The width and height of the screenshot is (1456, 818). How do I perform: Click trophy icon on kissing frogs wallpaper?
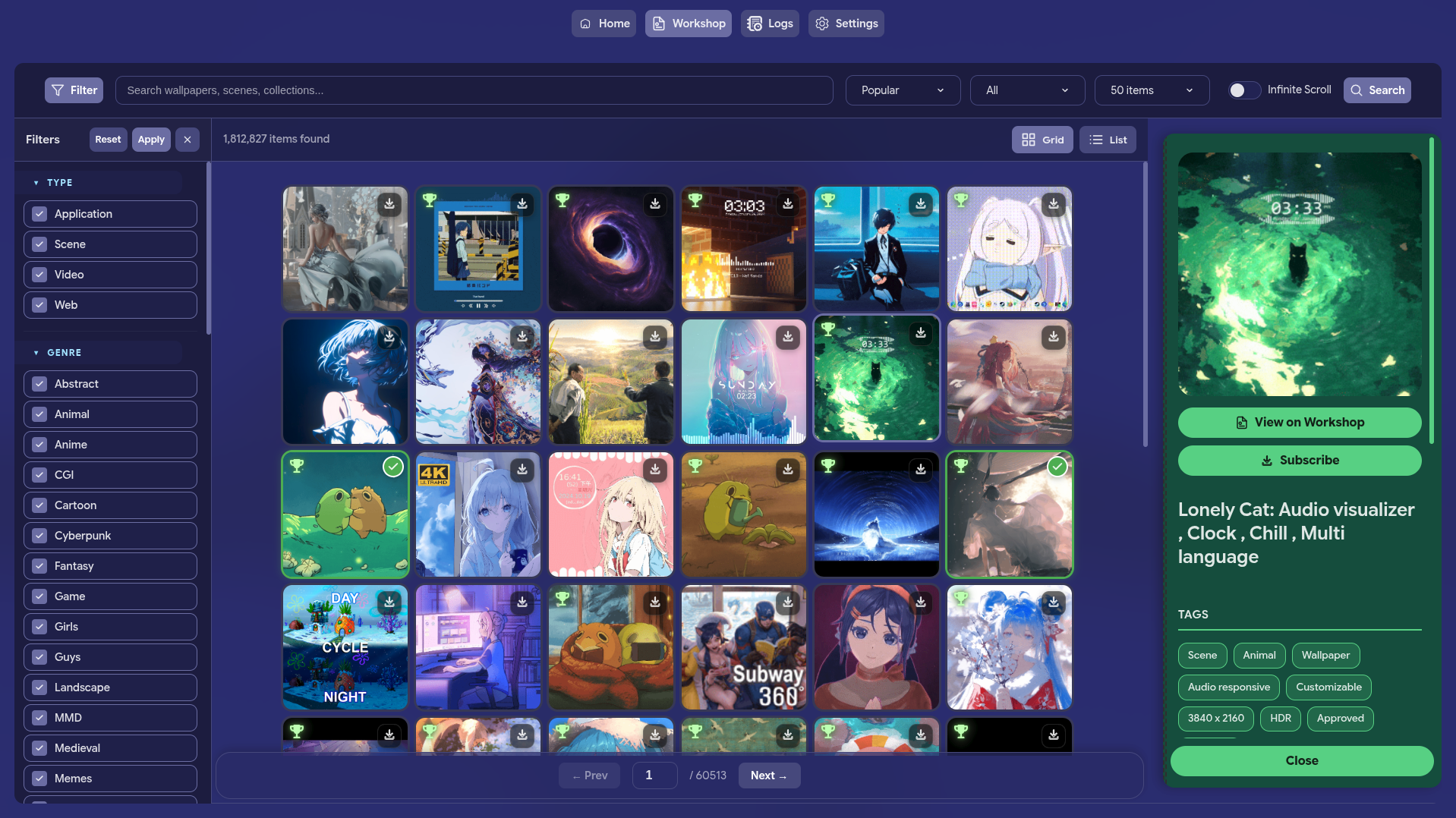297,466
